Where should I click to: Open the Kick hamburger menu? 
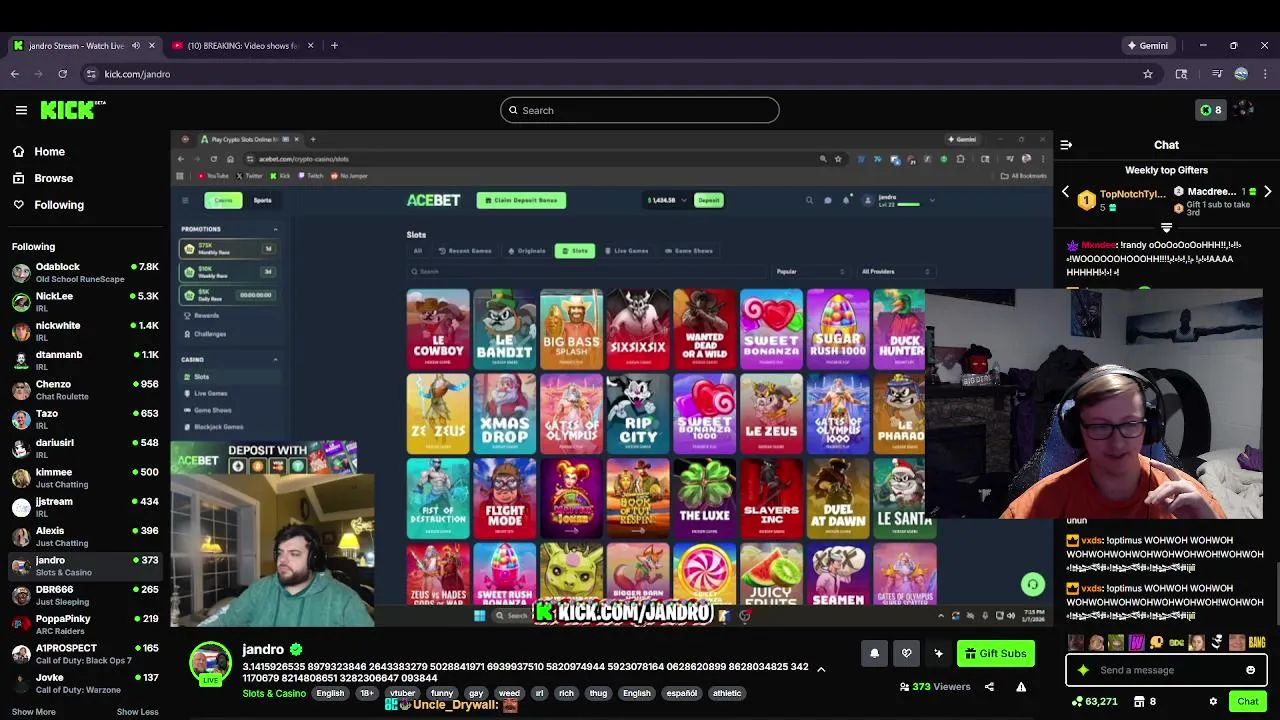point(21,110)
